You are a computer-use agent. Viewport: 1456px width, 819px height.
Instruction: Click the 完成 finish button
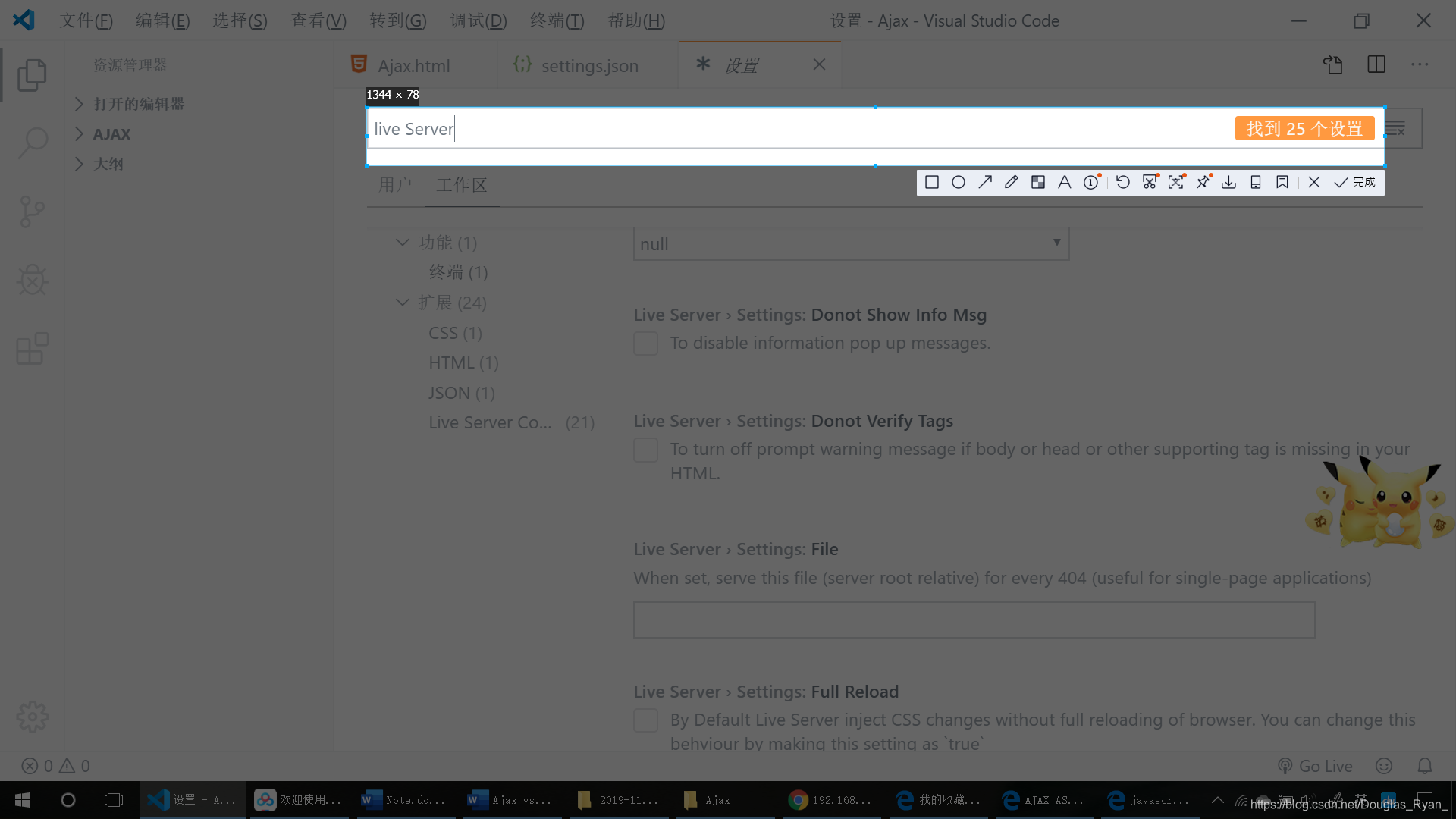coord(1355,182)
